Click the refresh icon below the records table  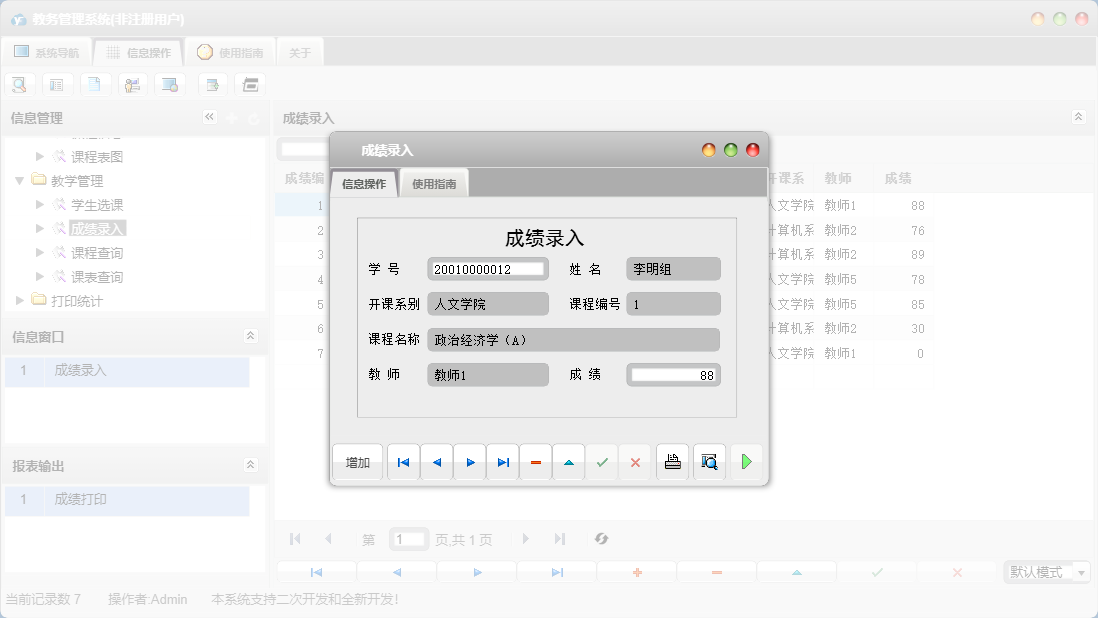pyautogui.click(x=601, y=538)
